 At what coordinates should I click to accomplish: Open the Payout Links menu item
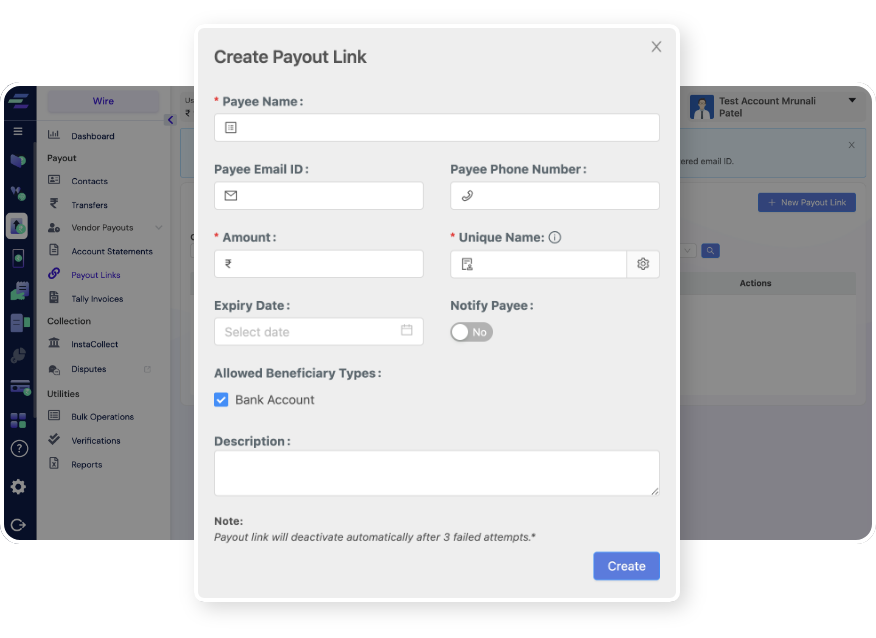95,275
